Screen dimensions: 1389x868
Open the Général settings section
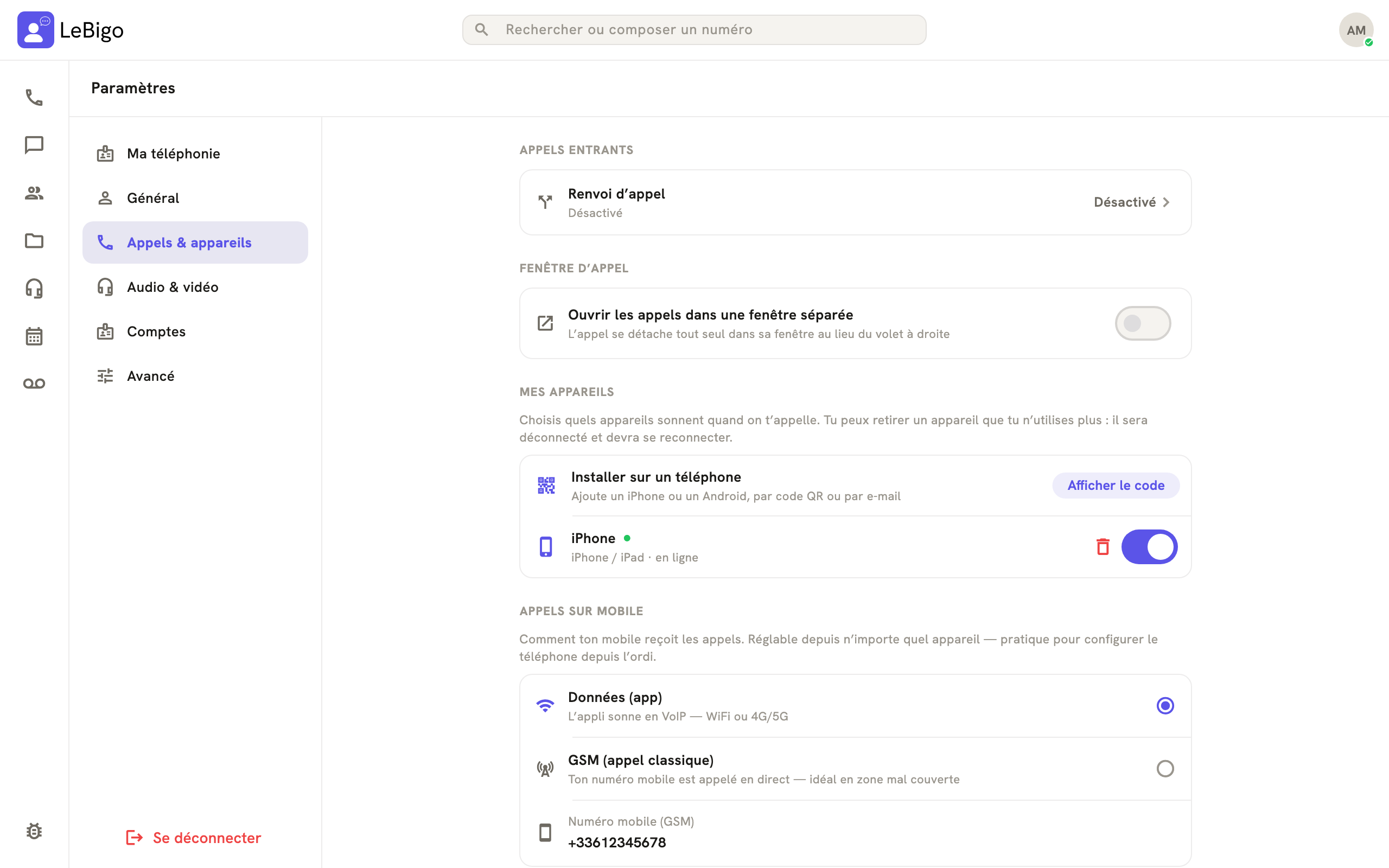click(195, 198)
